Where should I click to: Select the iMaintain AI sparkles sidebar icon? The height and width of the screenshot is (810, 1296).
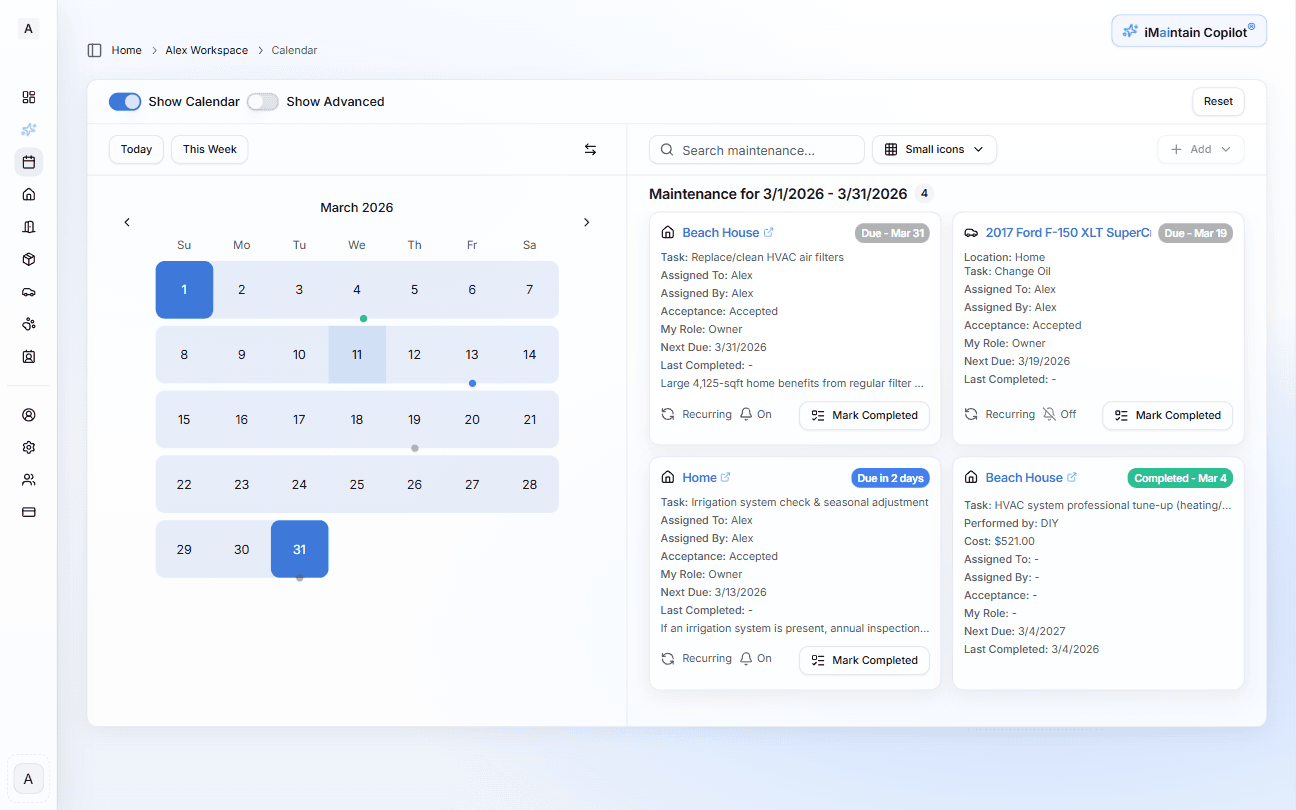pyautogui.click(x=28, y=128)
